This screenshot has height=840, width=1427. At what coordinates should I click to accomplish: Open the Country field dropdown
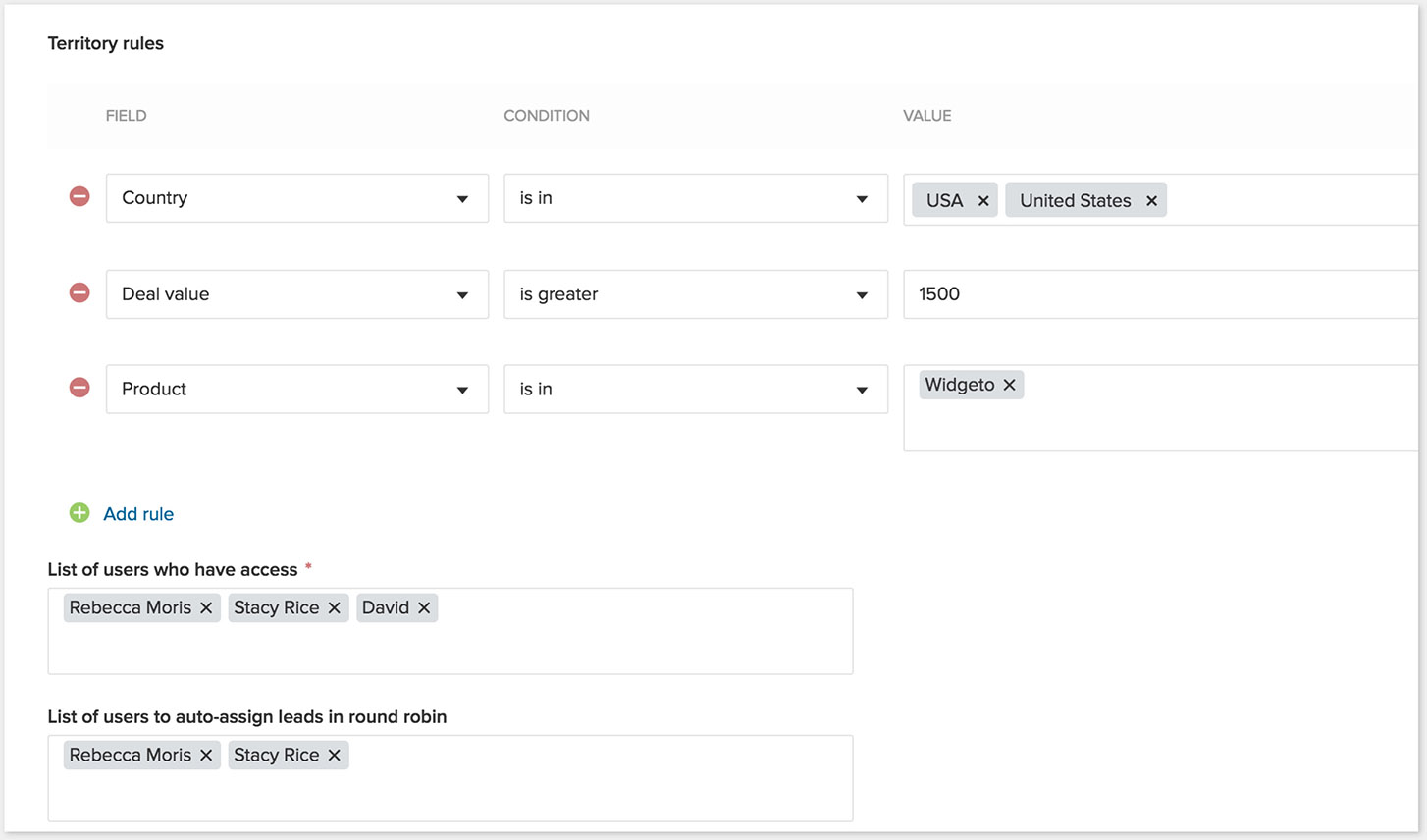pos(297,198)
